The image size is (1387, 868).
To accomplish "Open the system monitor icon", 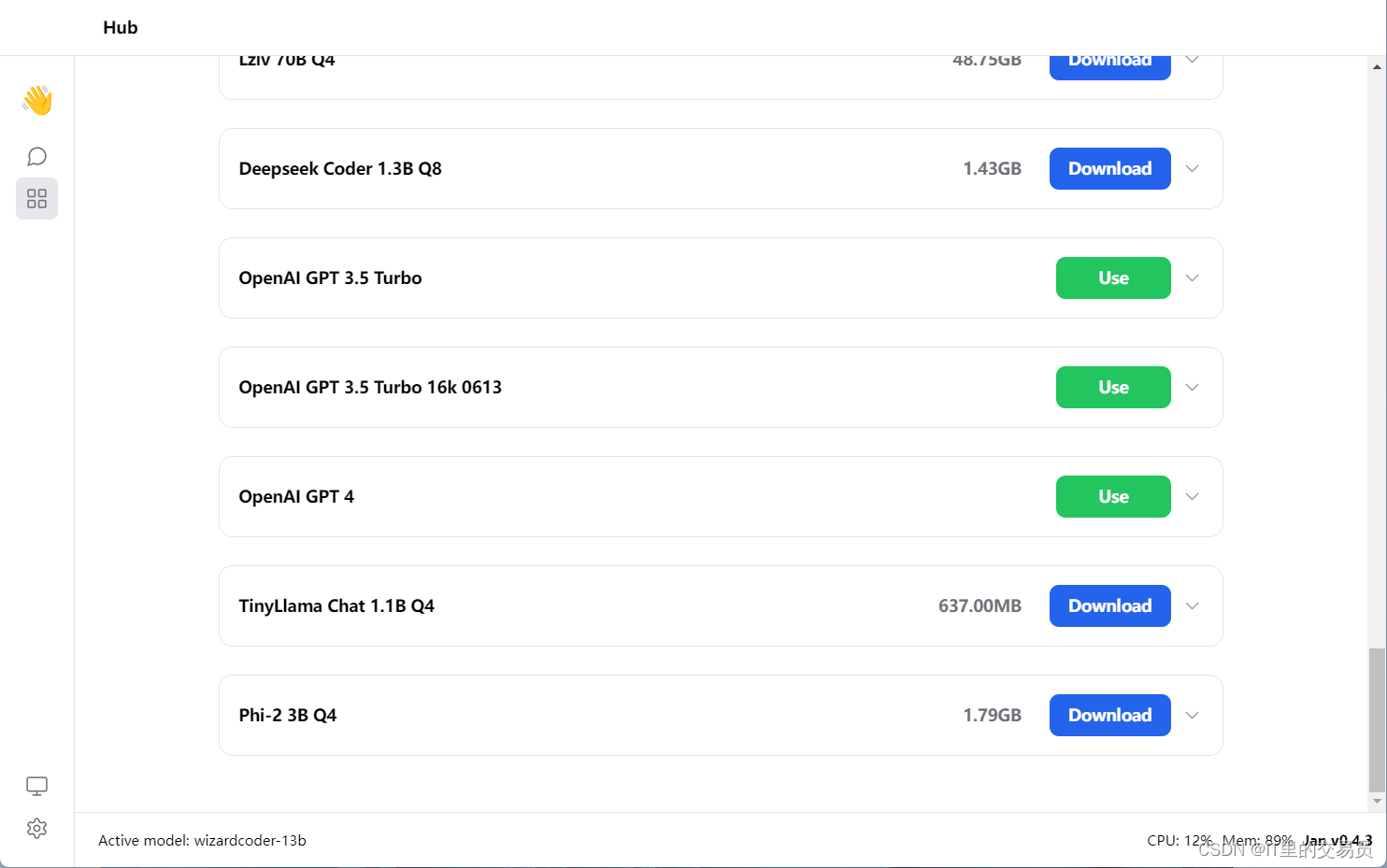I will tap(36, 787).
